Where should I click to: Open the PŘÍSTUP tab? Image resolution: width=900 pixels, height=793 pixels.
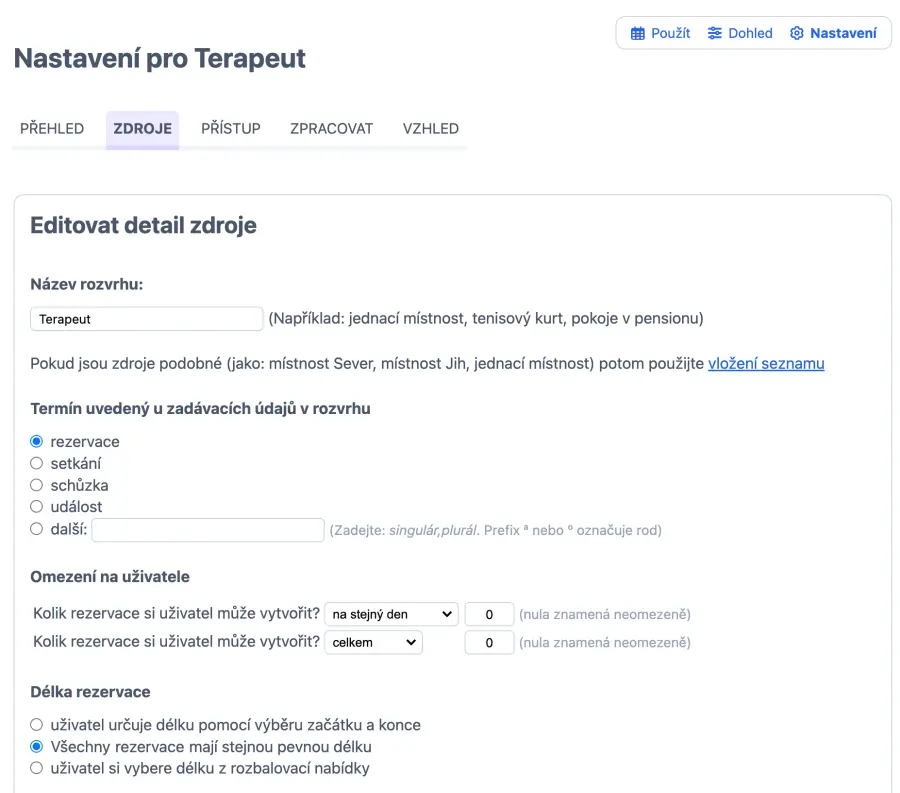click(x=231, y=128)
